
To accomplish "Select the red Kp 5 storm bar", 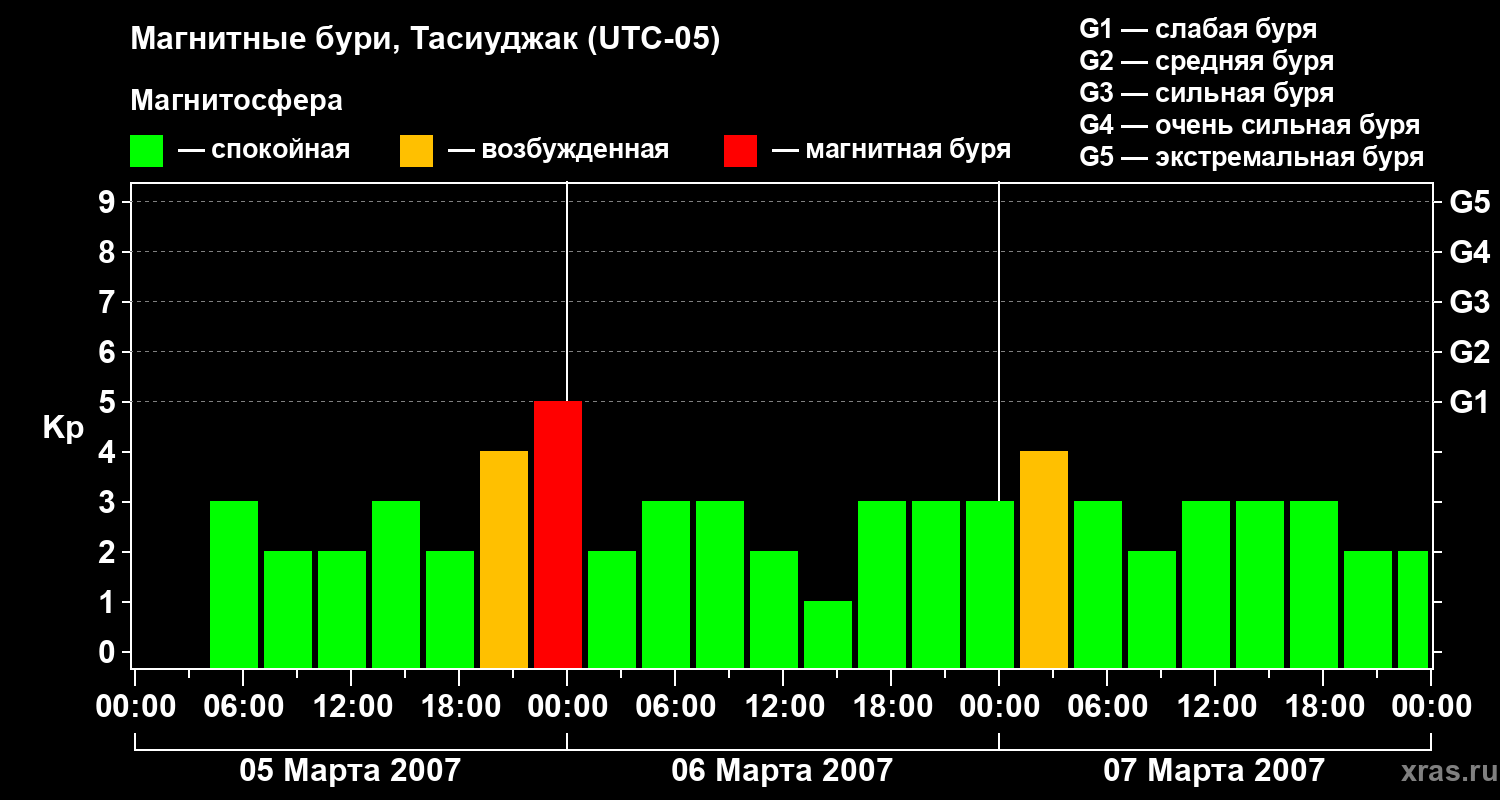I will point(558,535).
